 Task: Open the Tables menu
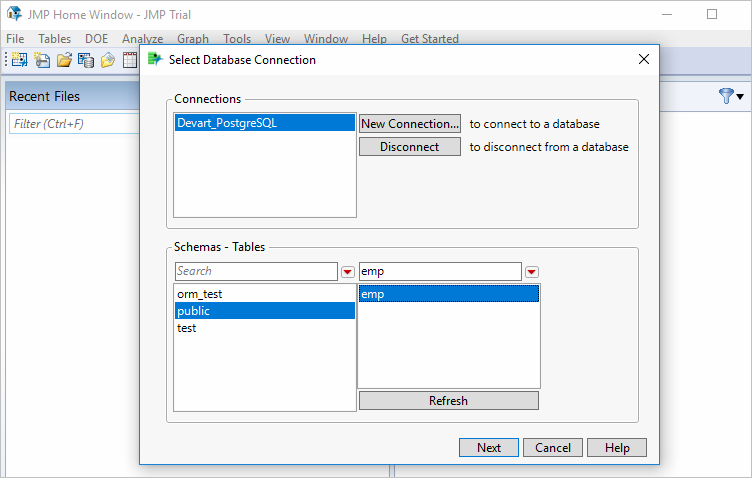coord(55,39)
